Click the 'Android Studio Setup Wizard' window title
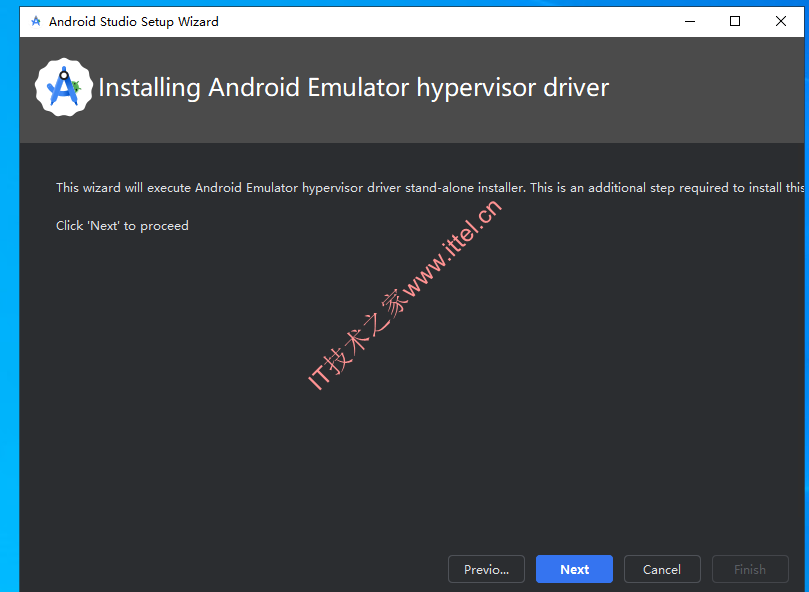Image resolution: width=809 pixels, height=592 pixels. pos(134,22)
